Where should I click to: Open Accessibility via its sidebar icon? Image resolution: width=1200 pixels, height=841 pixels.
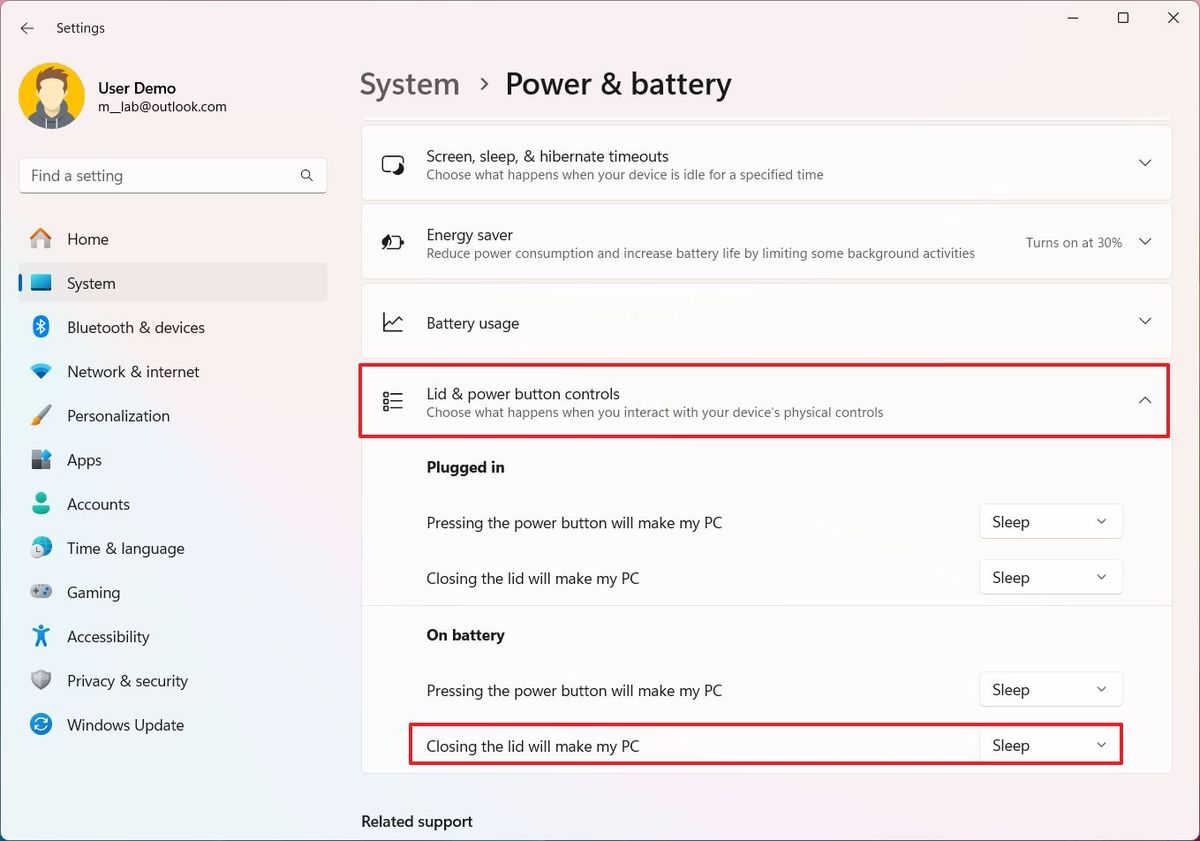point(41,636)
